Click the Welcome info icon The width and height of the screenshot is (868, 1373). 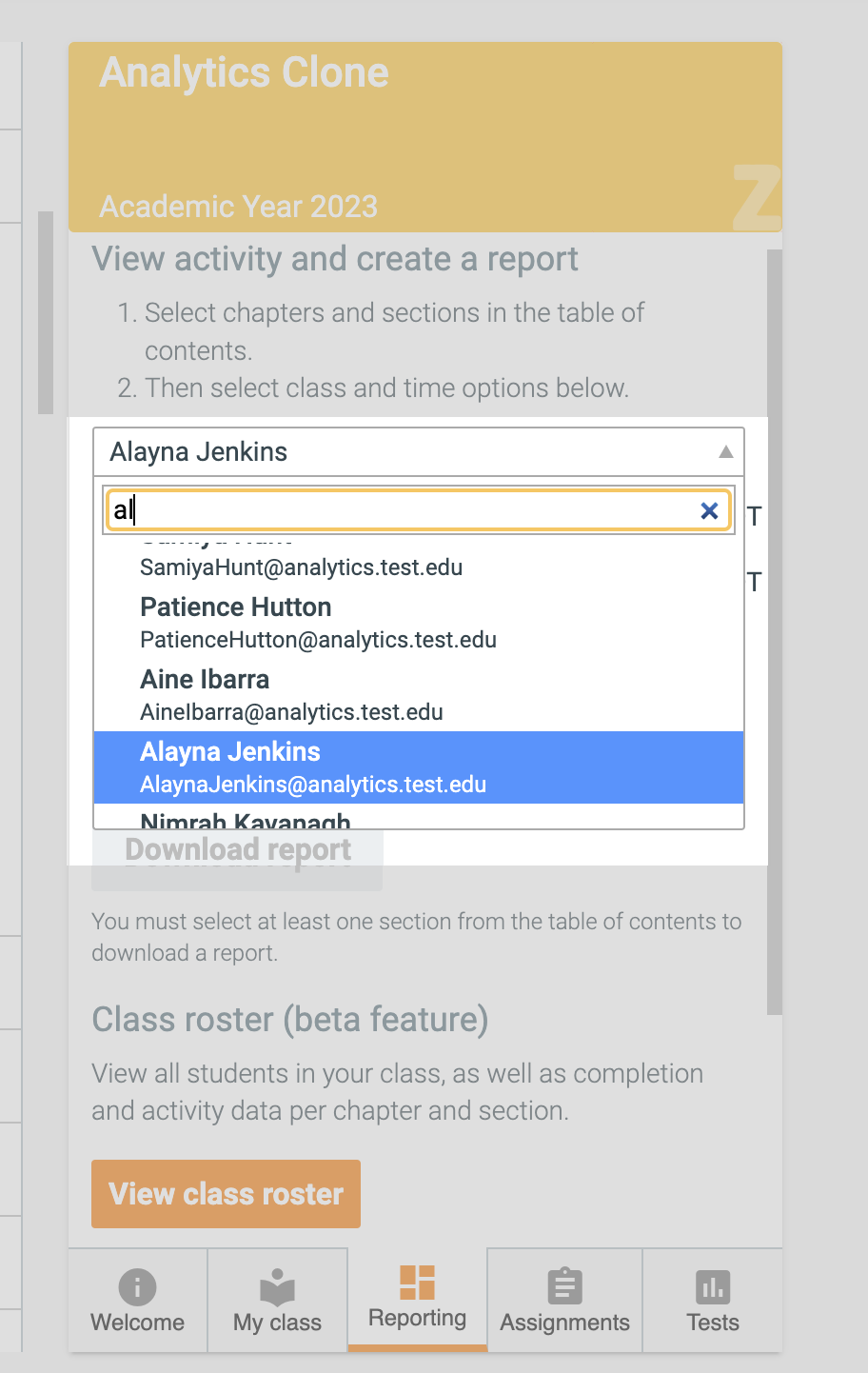click(137, 1287)
